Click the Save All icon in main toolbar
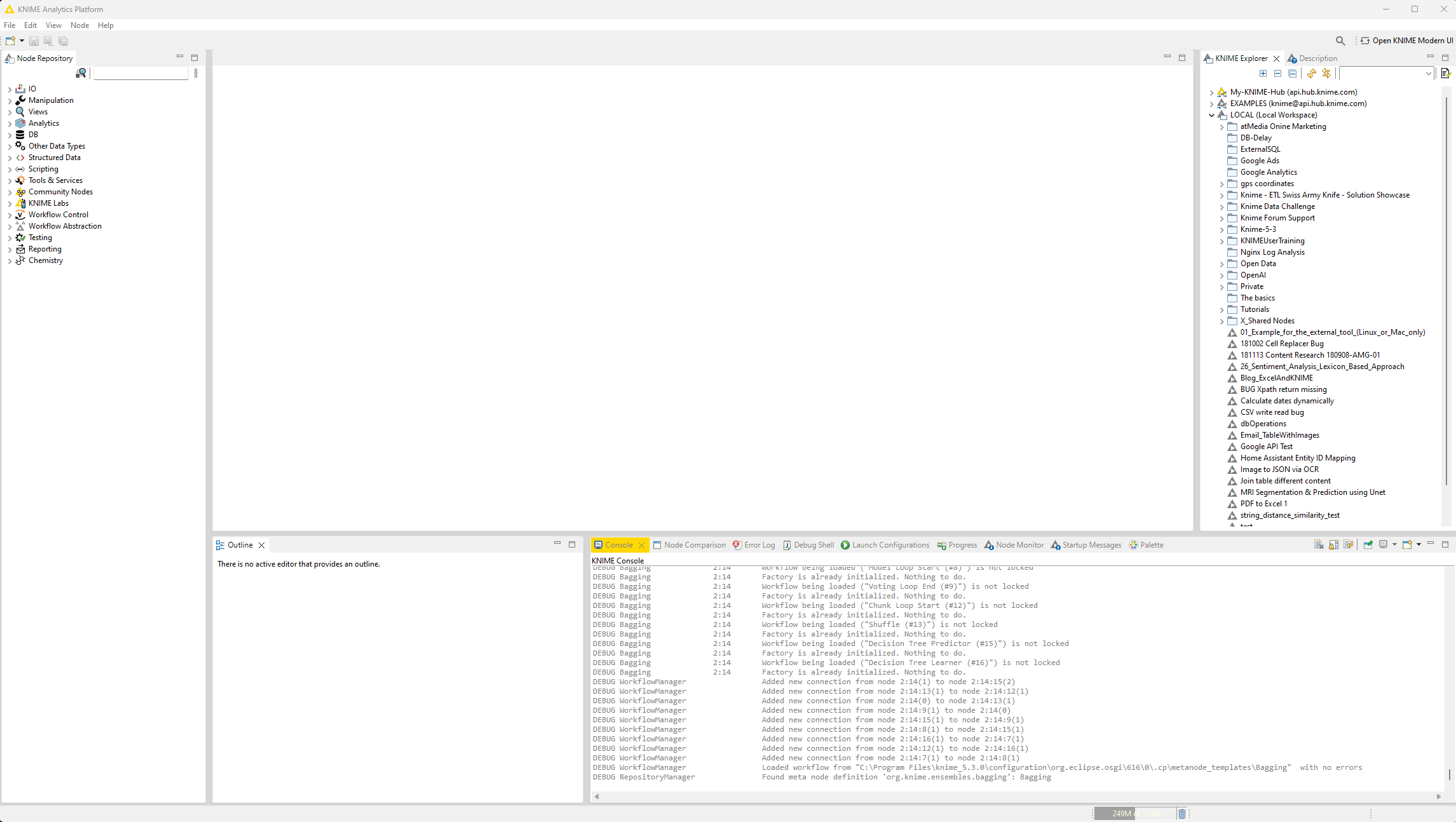The height and width of the screenshot is (822, 1456). click(x=63, y=41)
